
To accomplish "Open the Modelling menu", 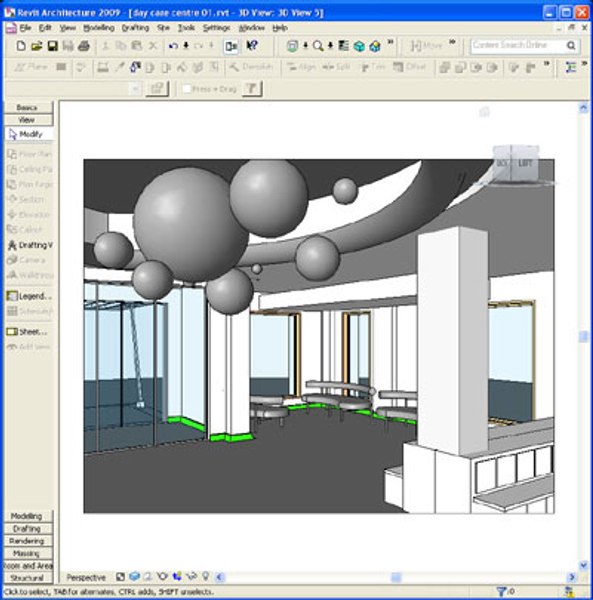I will click(99, 28).
